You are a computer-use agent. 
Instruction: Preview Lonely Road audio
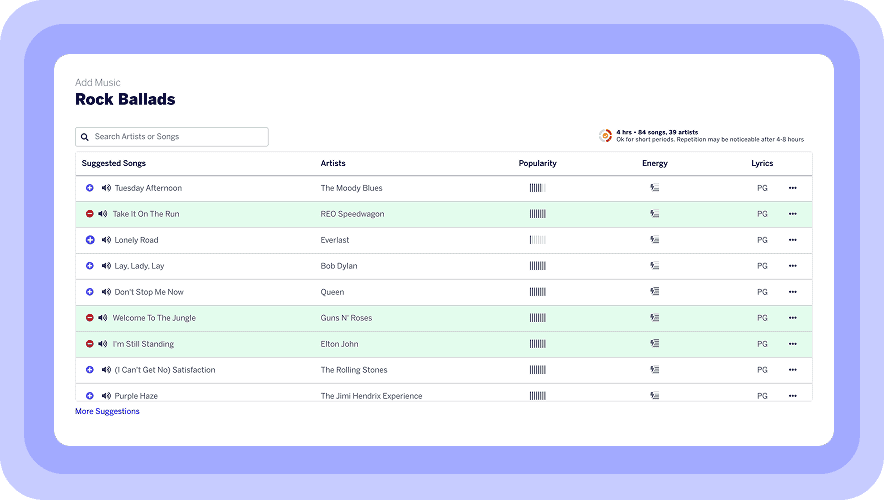[x=106, y=240]
